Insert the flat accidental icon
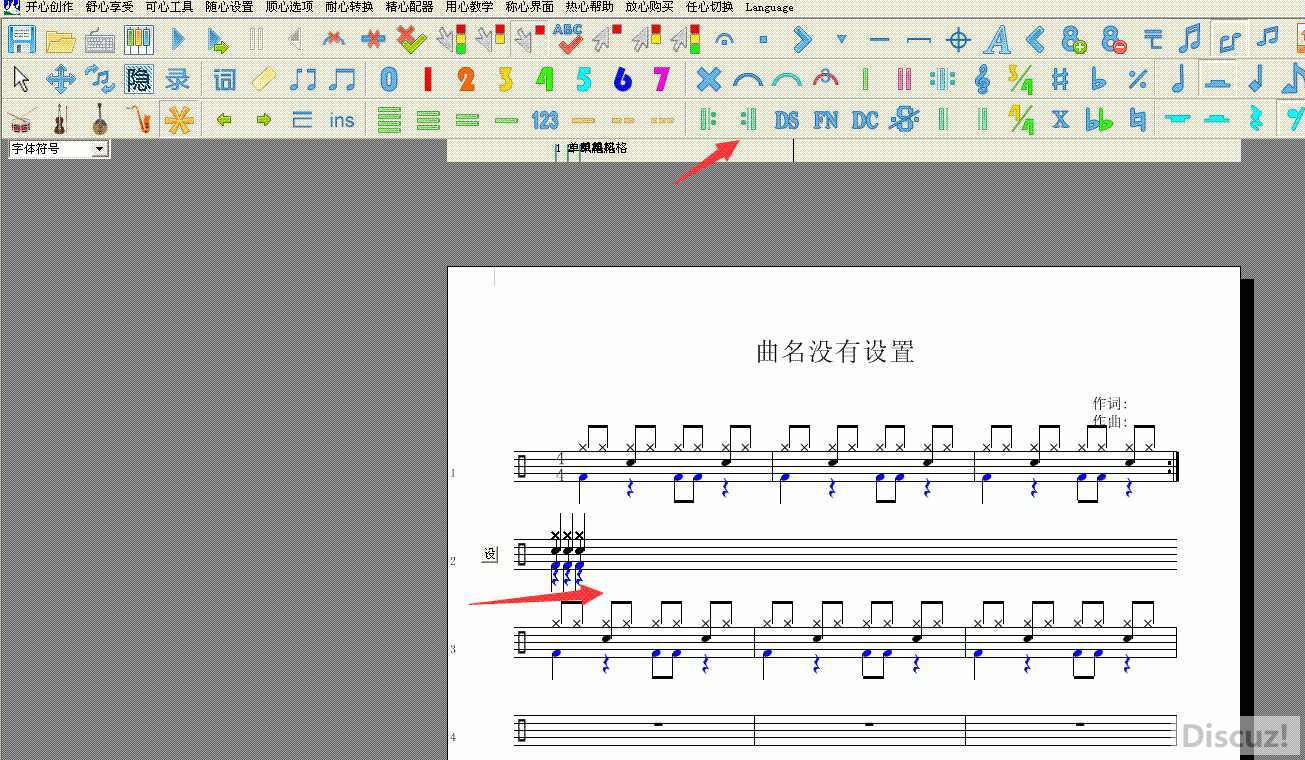The image size is (1305, 760). click(1099, 79)
